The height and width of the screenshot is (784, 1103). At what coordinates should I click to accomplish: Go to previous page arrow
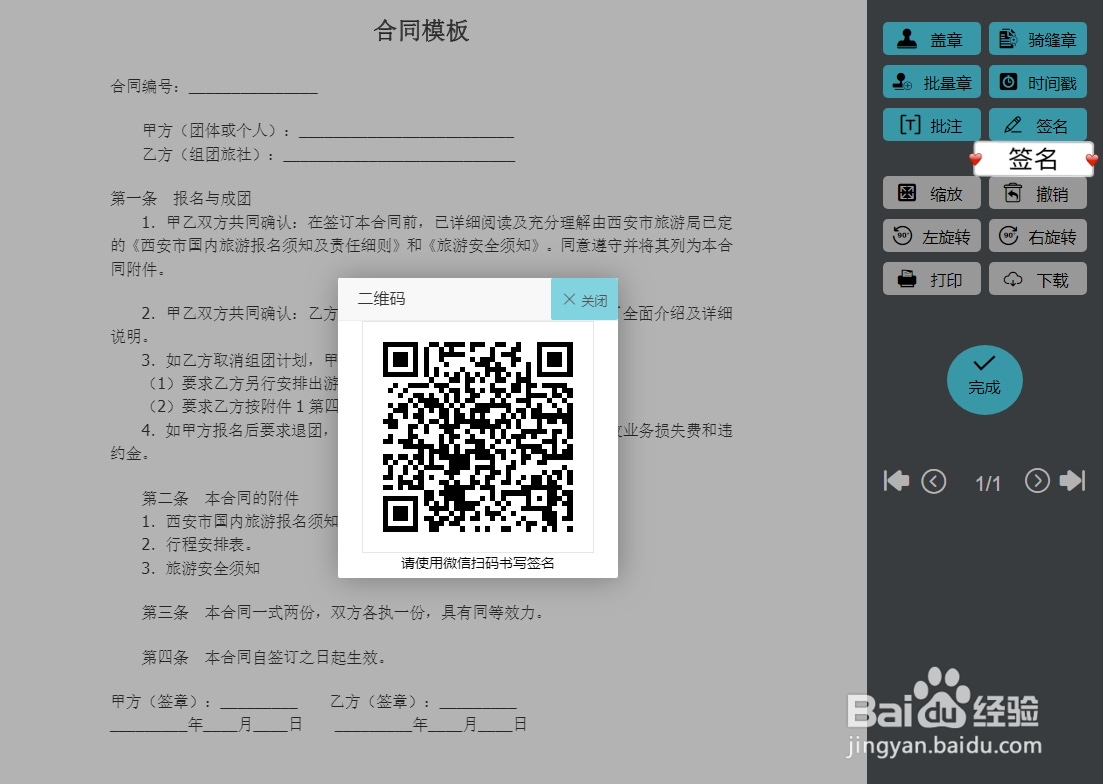click(x=933, y=482)
